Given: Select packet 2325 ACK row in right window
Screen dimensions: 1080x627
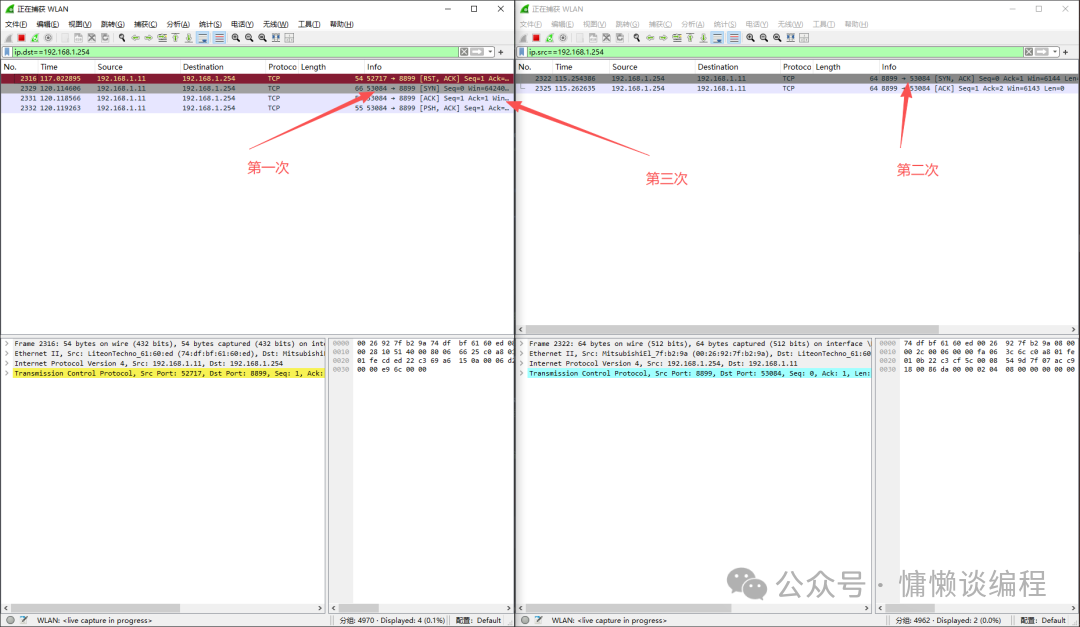Looking at the screenshot, I should coord(797,88).
